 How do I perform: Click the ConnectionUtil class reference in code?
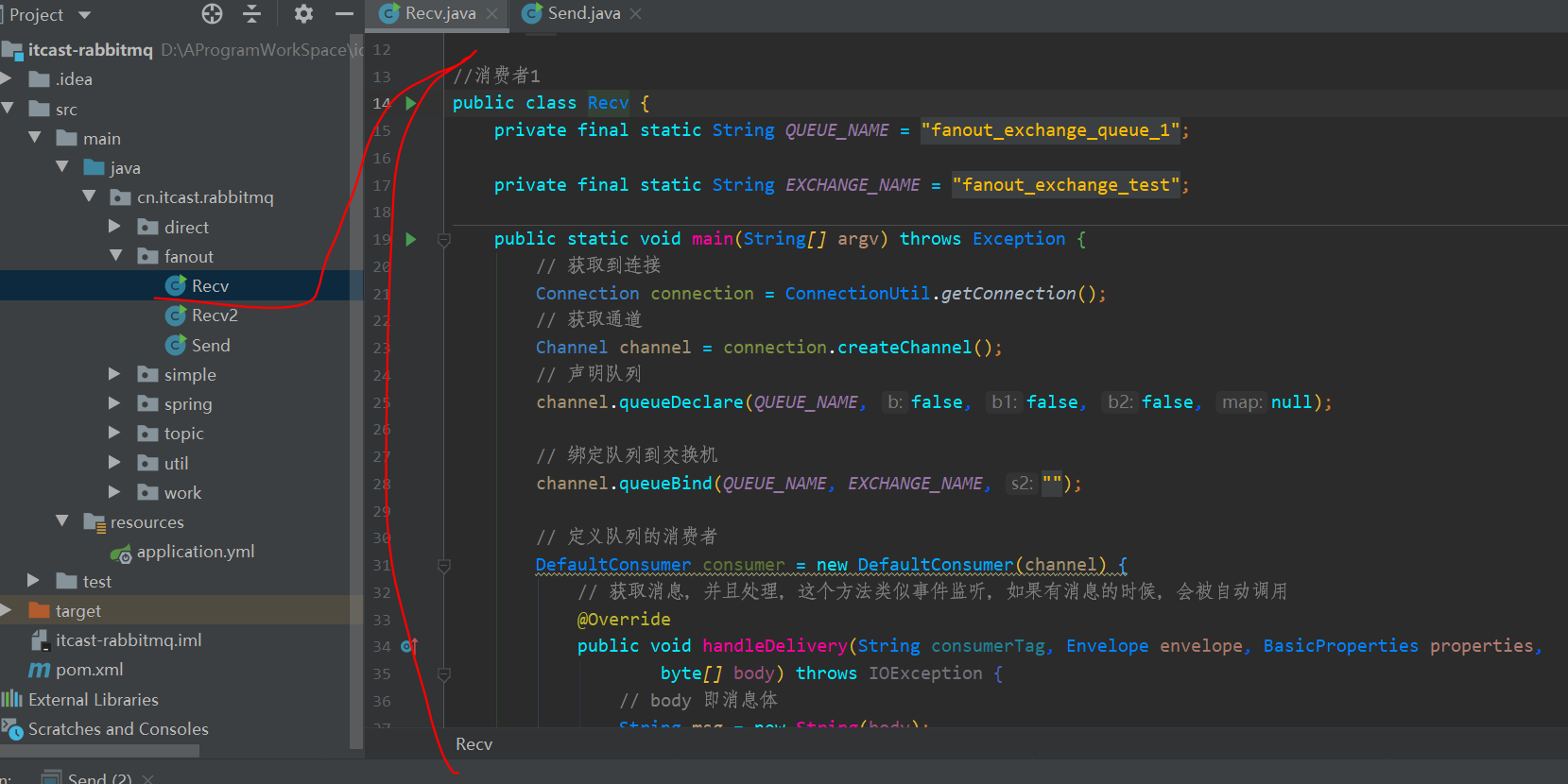[x=857, y=294]
